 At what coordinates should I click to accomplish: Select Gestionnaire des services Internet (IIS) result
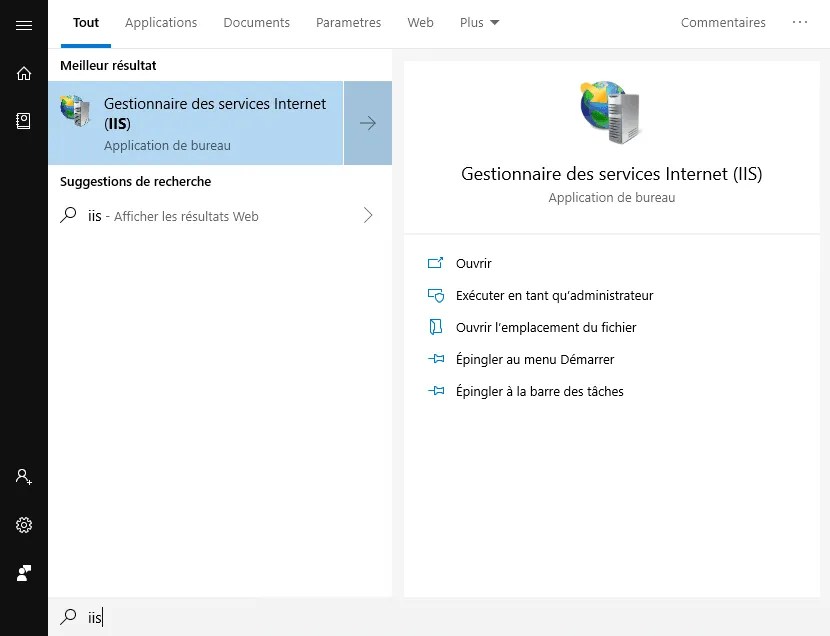pos(196,123)
